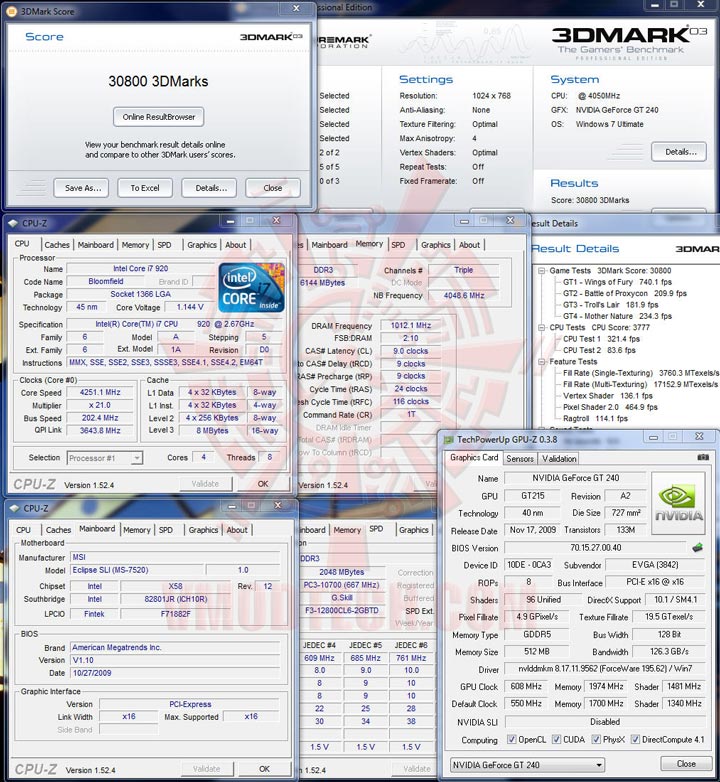Image resolution: width=720 pixels, height=782 pixels.
Task: Click the BIOS Version field 70.15.27.00.40
Action: tap(595, 548)
